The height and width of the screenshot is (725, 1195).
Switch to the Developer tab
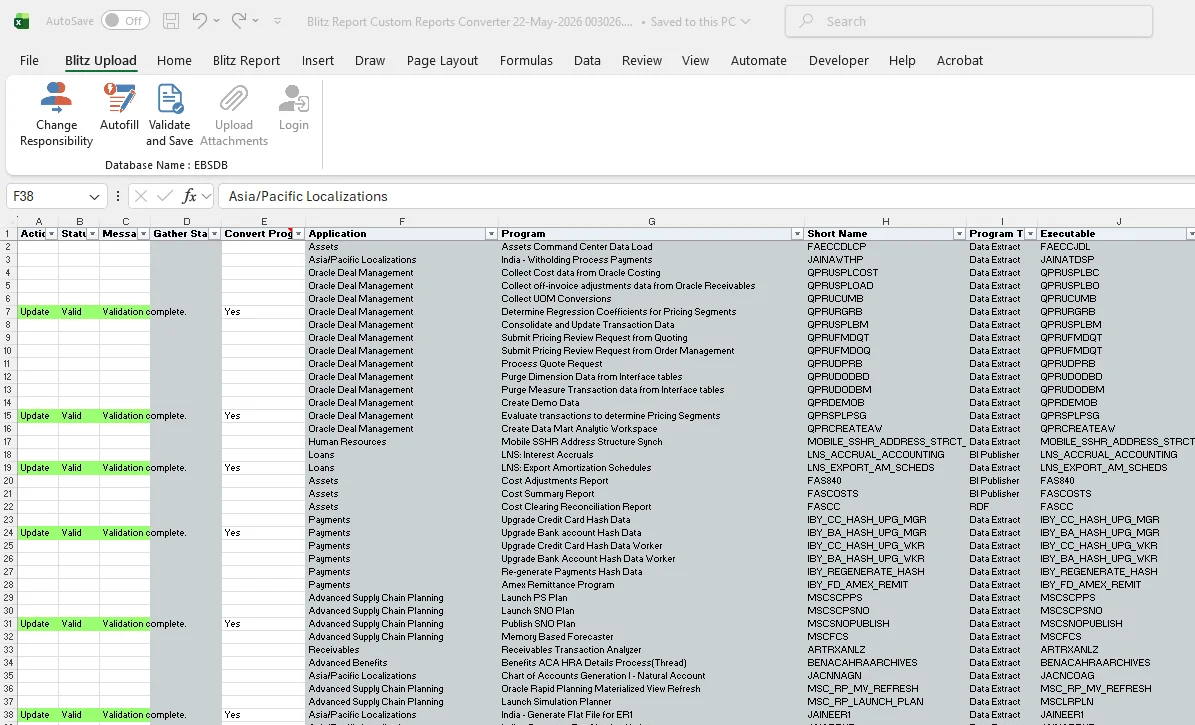coord(838,60)
